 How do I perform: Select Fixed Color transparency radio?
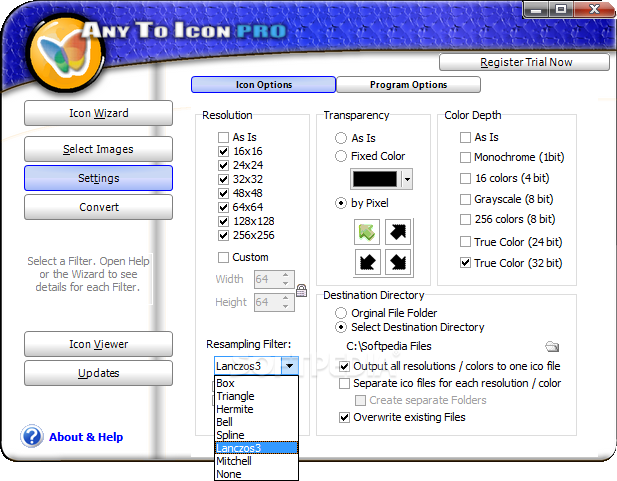[x=341, y=156]
